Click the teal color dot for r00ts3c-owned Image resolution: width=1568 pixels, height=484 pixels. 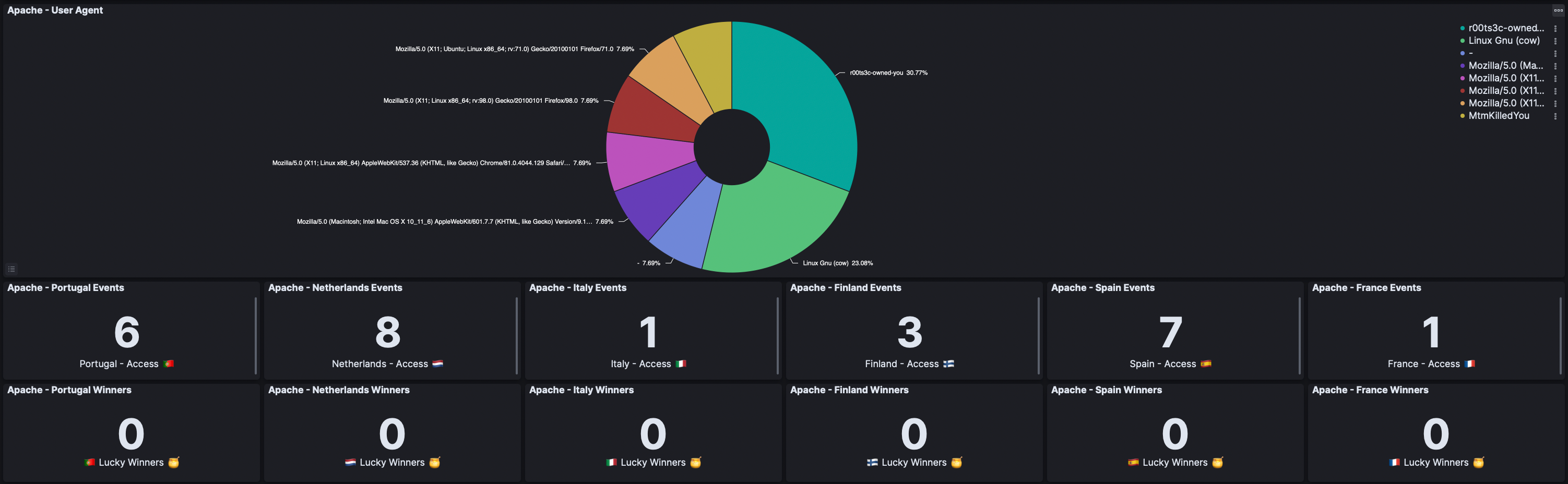1462,28
